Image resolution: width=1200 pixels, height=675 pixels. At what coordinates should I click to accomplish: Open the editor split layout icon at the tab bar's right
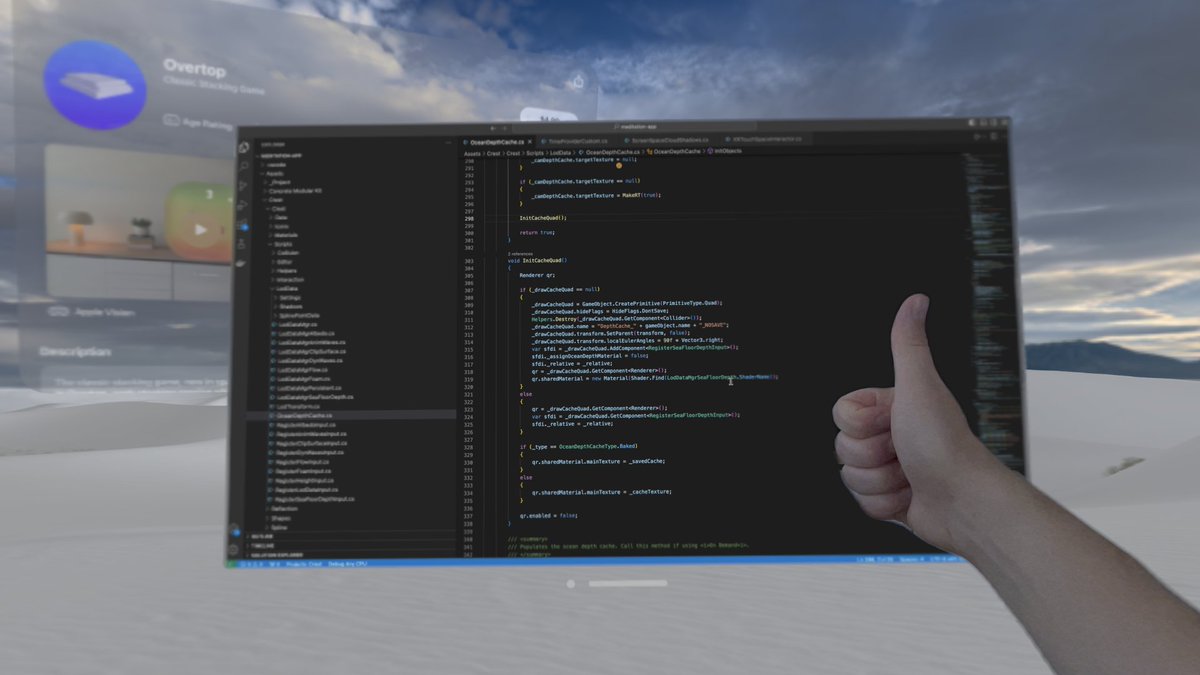click(x=994, y=137)
